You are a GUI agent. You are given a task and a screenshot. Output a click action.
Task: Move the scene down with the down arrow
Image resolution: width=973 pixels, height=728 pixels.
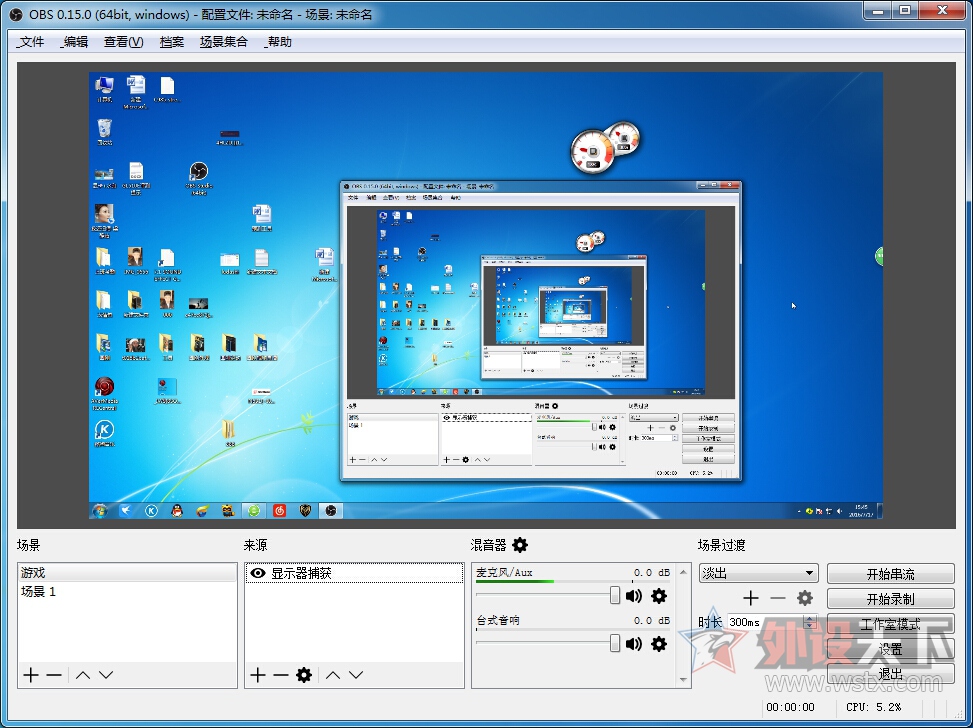[106, 675]
